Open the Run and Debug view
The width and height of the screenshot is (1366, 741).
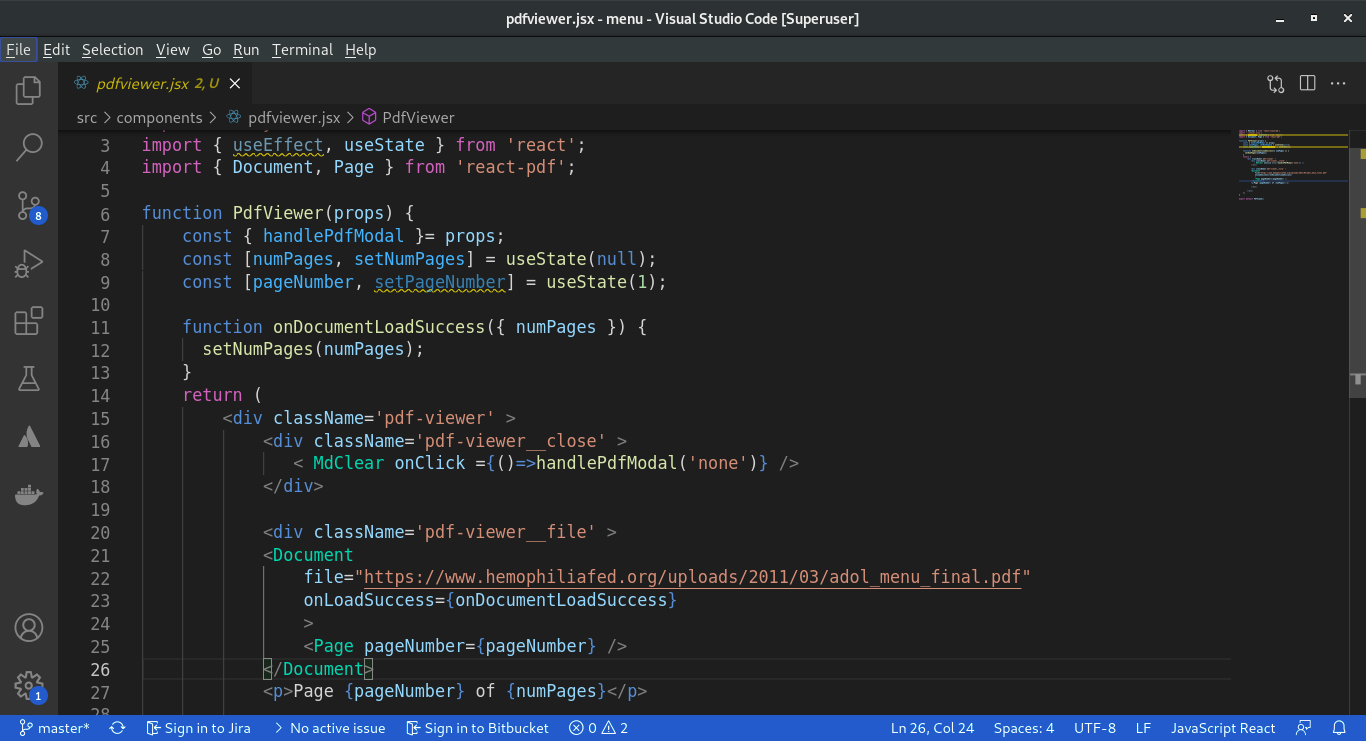[x=29, y=264]
